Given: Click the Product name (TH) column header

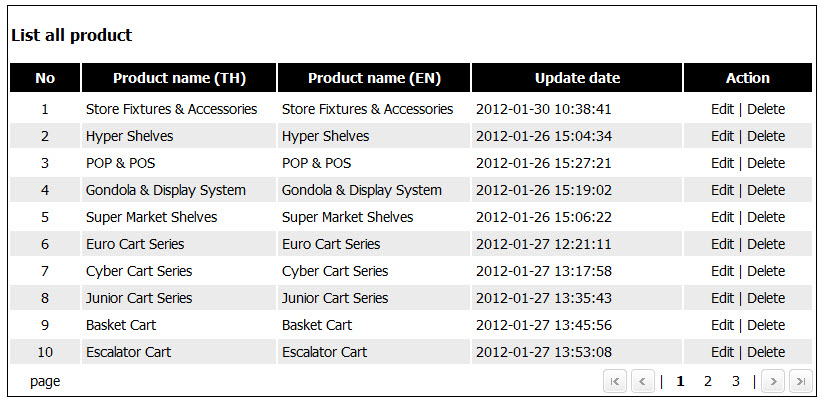Looking at the screenshot, I should click(x=179, y=78).
